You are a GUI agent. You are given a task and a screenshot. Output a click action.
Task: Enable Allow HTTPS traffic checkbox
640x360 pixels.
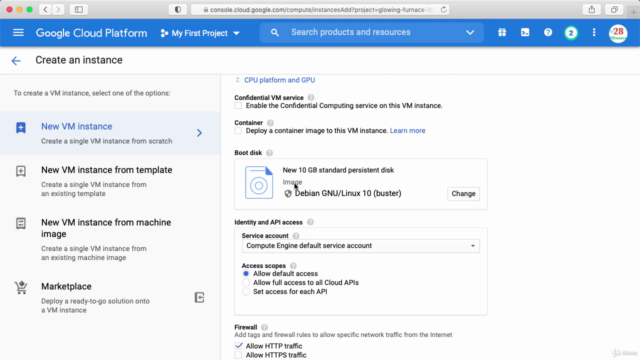pyautogui.click(x=238, y=355)
